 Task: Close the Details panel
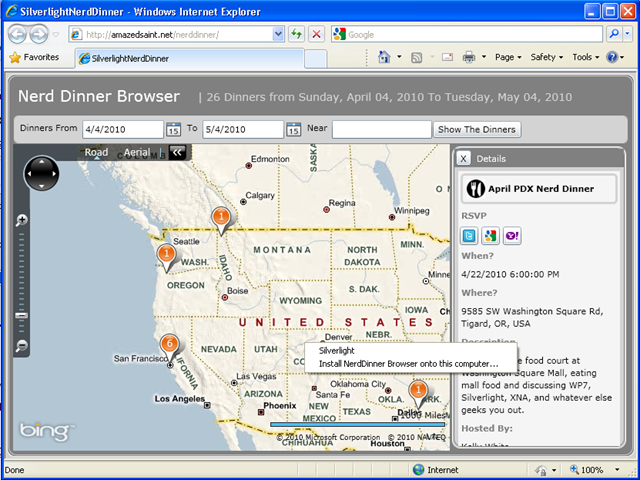pos(463,158)
